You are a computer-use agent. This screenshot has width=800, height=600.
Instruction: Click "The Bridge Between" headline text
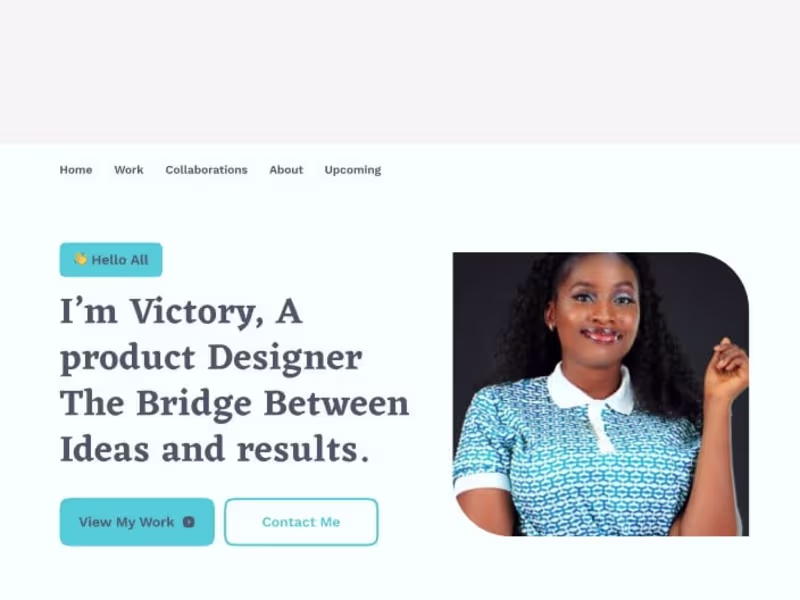[235, 405]
